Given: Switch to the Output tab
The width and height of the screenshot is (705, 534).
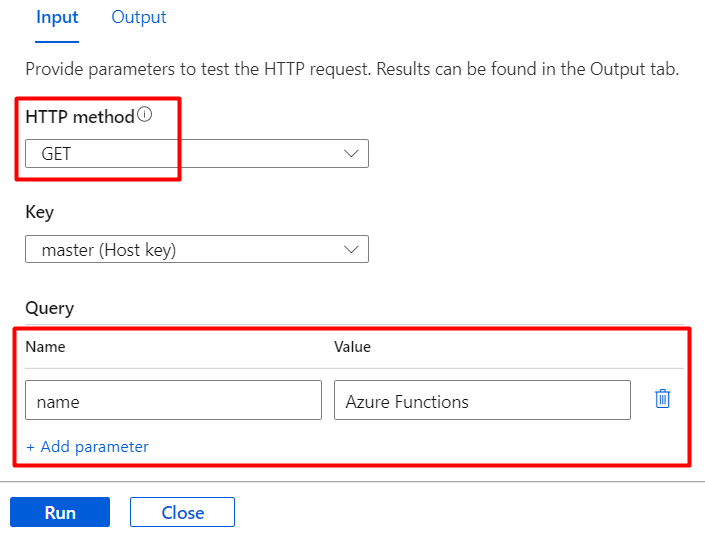Looking at the screenshot, I should pyautogui.click(x=139, y=17).
